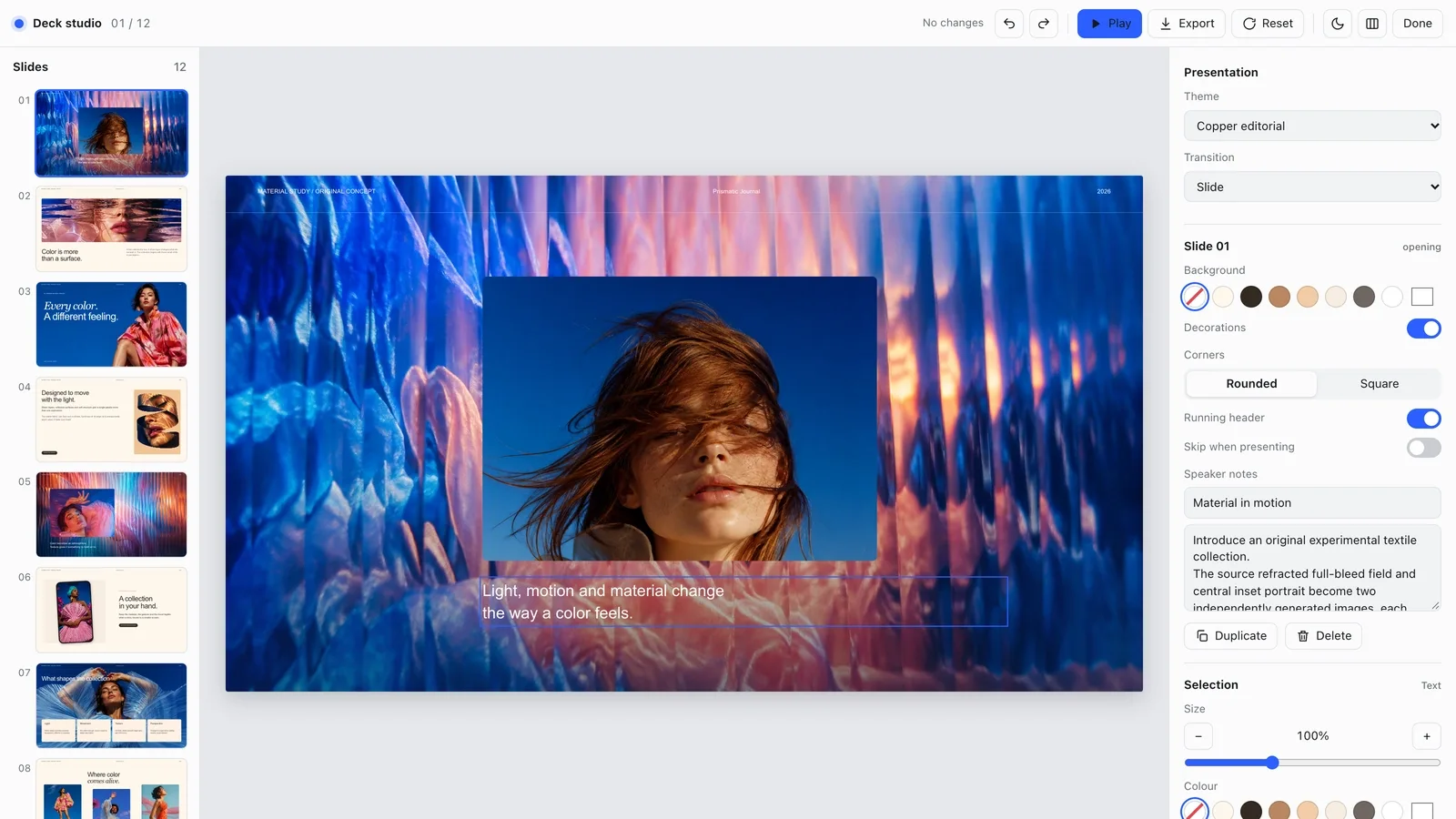Open the Transition dropdown
This screenshot has height=819, width=1456.
coord(1312,187)
